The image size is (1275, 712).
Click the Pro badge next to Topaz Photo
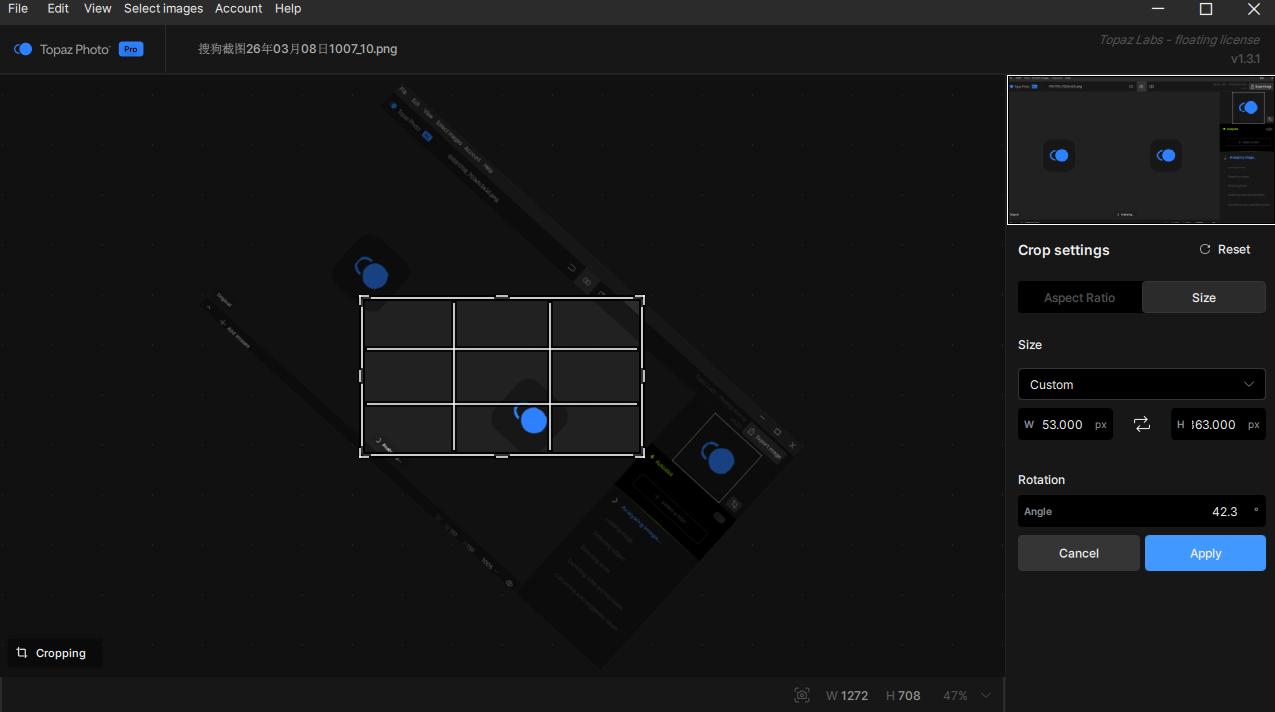[130, 49]
